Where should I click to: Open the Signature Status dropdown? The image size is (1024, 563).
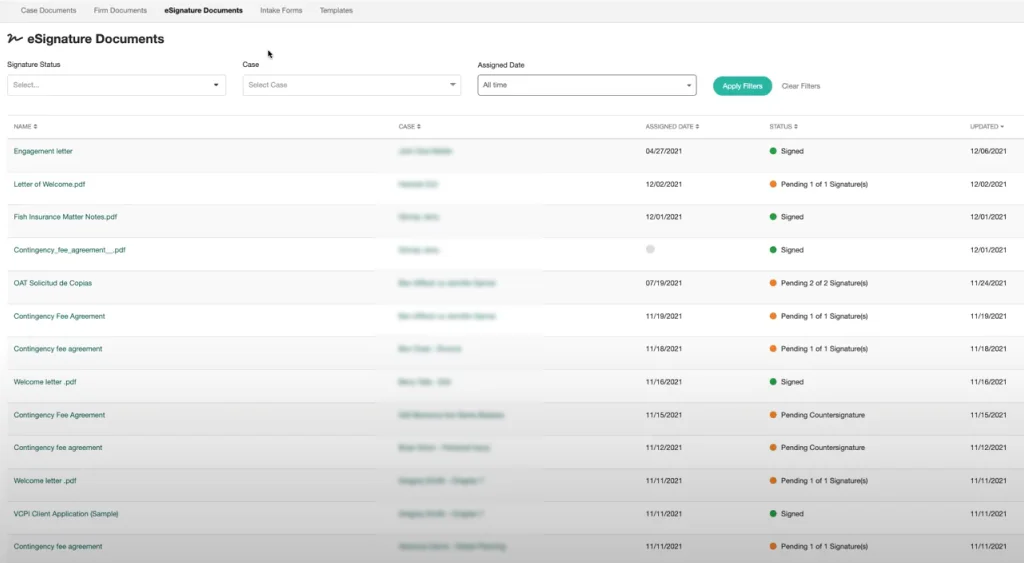[x=116, y=85]
